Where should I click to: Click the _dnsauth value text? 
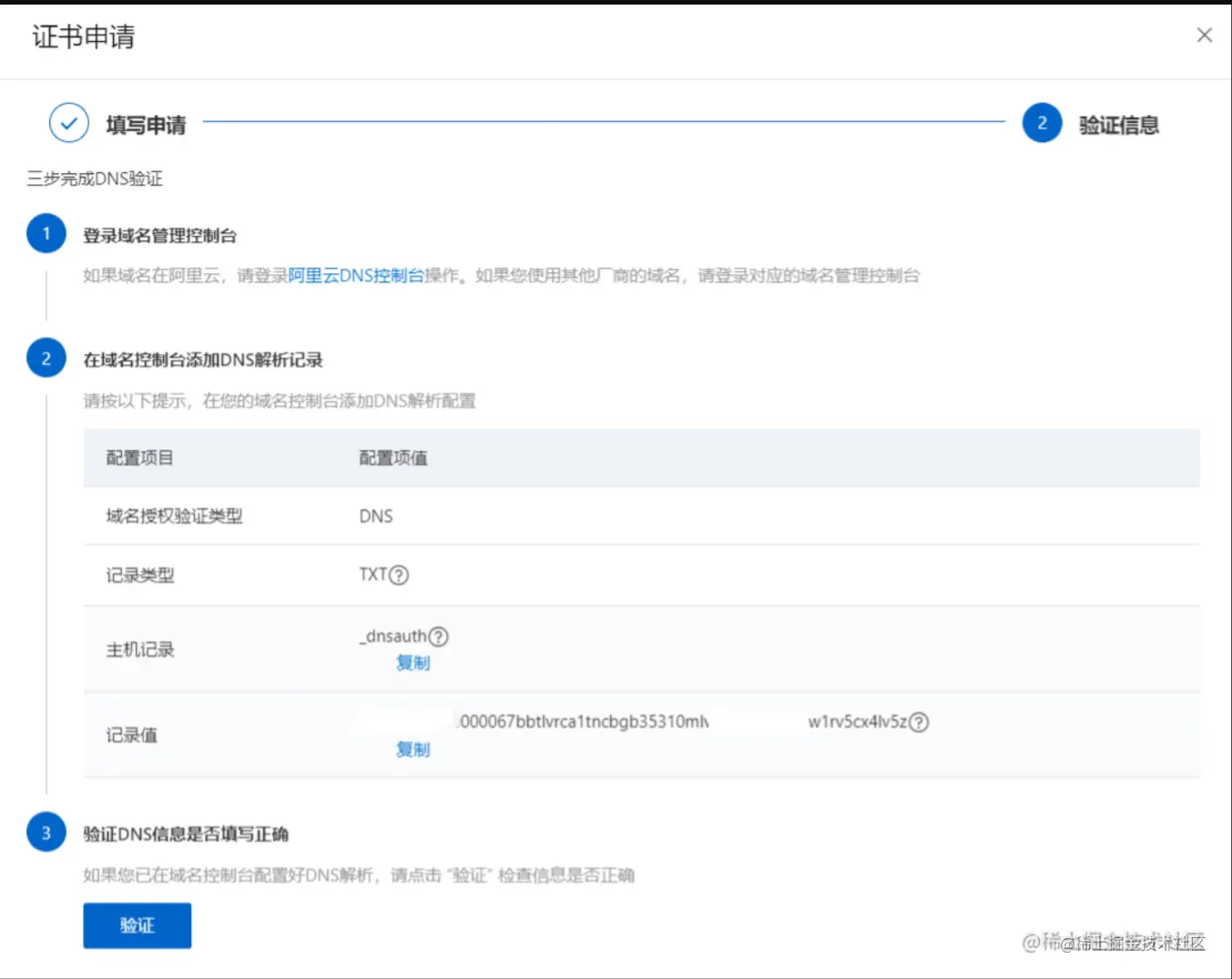tap(393, 637)
